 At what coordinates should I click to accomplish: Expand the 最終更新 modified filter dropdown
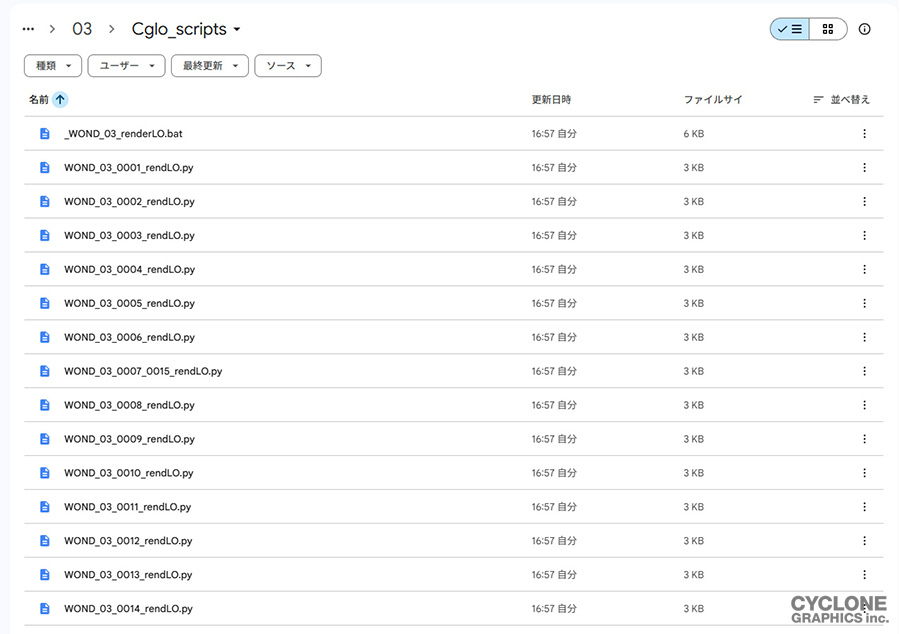click(x=209, y=66)
